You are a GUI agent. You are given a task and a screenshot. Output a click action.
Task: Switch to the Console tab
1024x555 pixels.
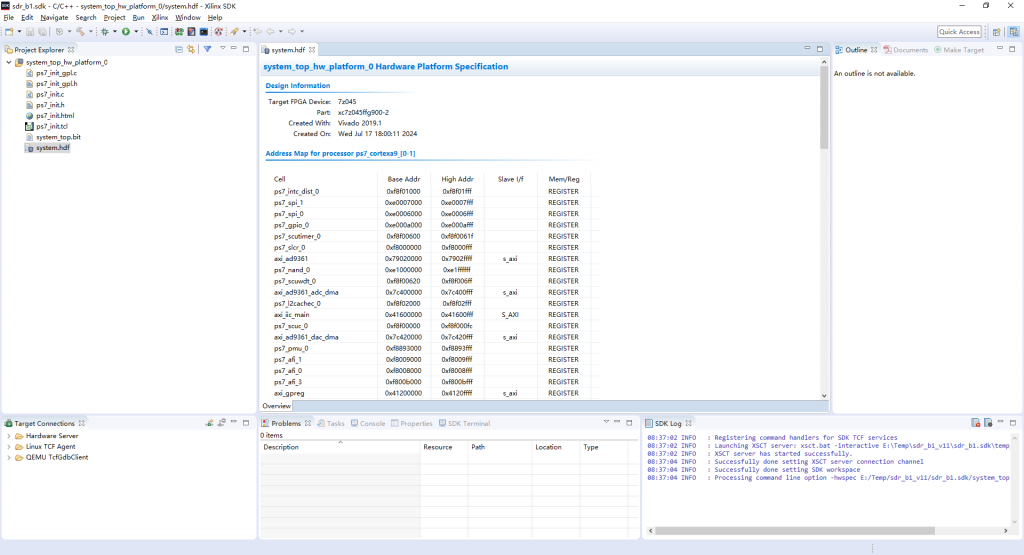pyautogui.click(x=368, y=423)
